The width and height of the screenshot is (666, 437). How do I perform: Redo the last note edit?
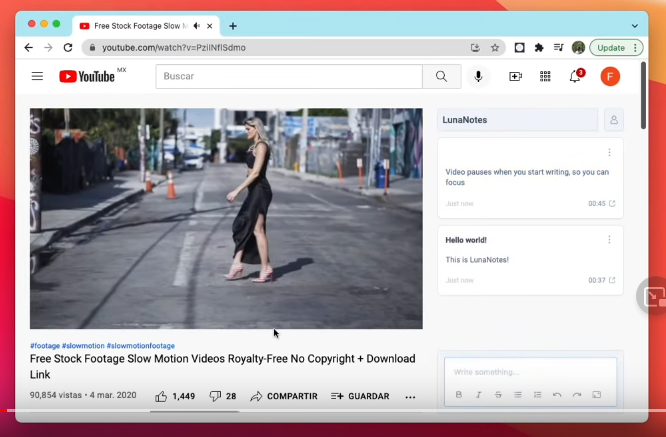coord(577,395)
